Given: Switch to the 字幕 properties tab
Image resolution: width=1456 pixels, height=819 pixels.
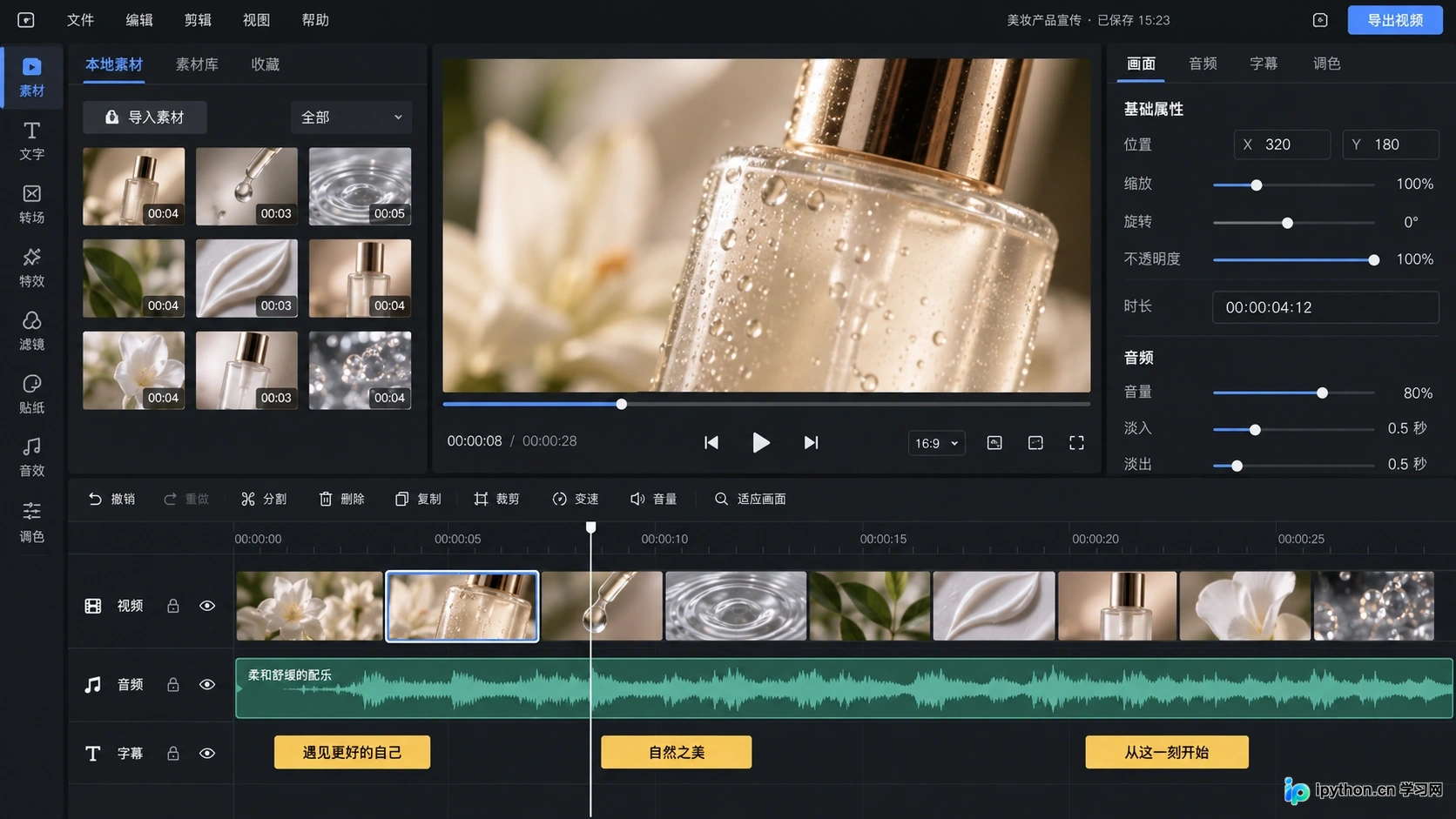Looking at the screenshot, I should tap(1264, 64).
